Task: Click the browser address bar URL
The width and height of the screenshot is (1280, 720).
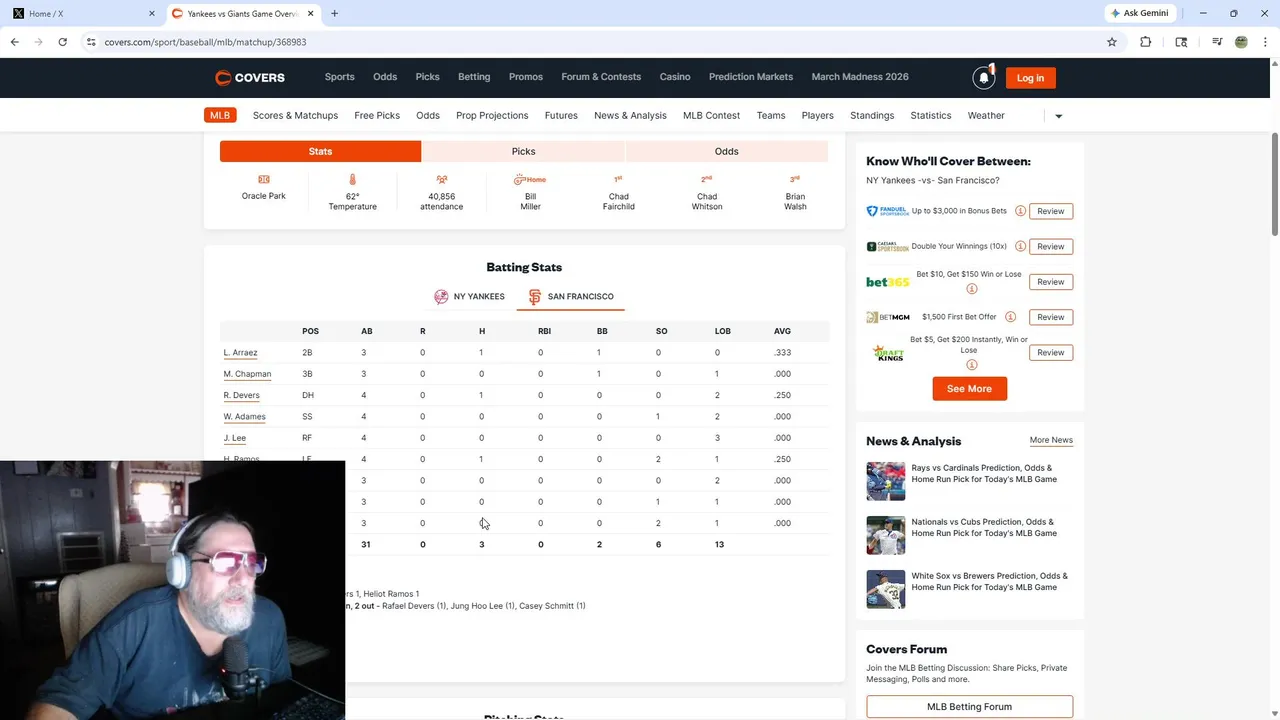Action: pos(205,42)
